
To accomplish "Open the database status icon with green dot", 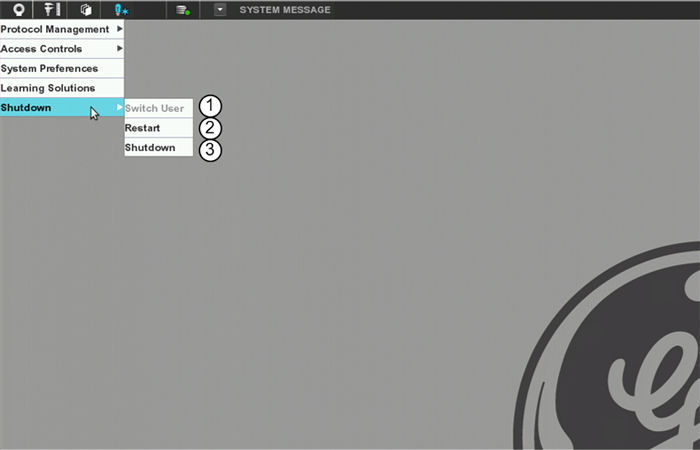I will (x=182, y=10).
